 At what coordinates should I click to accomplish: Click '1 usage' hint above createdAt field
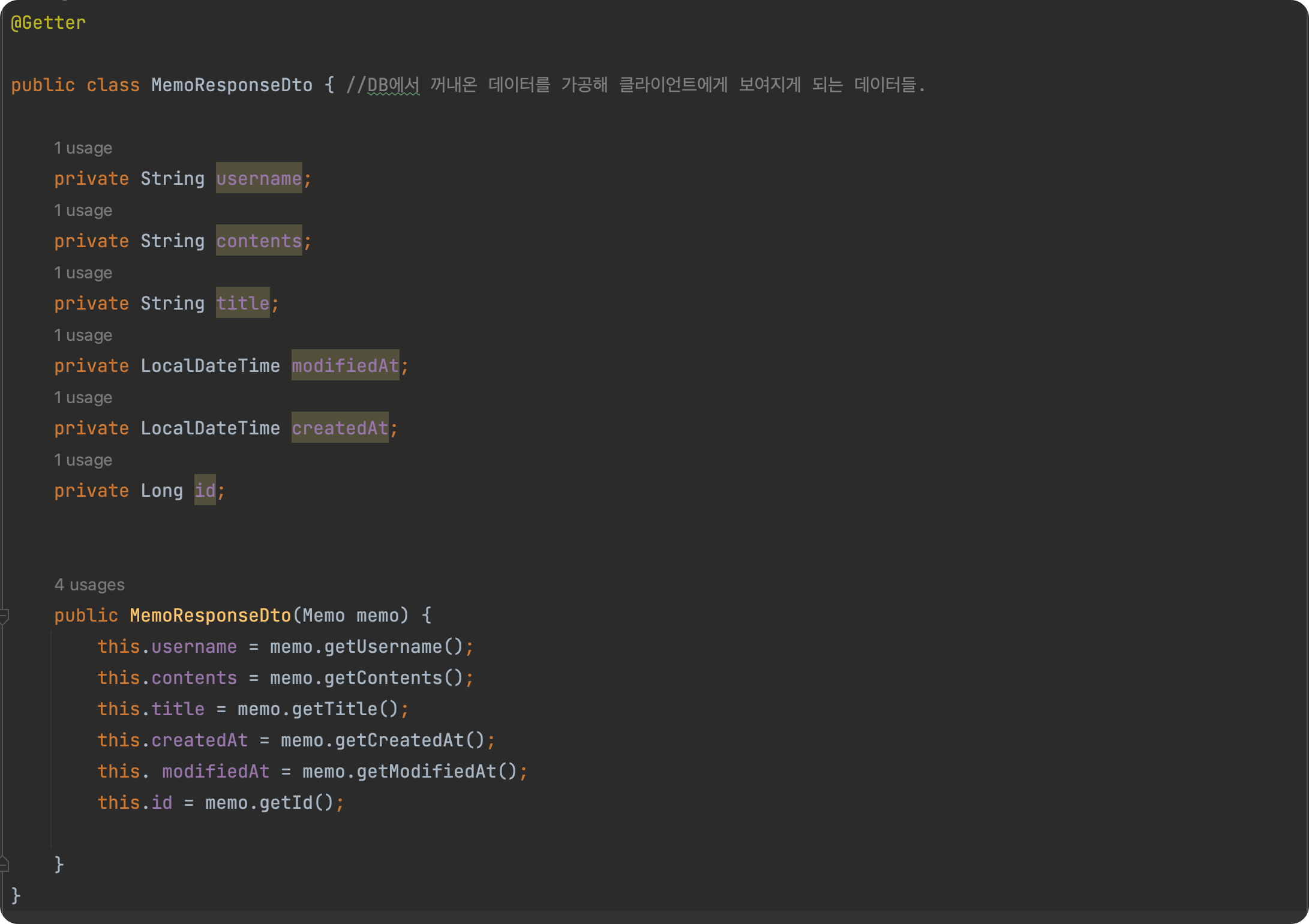(x=83, y=398)
